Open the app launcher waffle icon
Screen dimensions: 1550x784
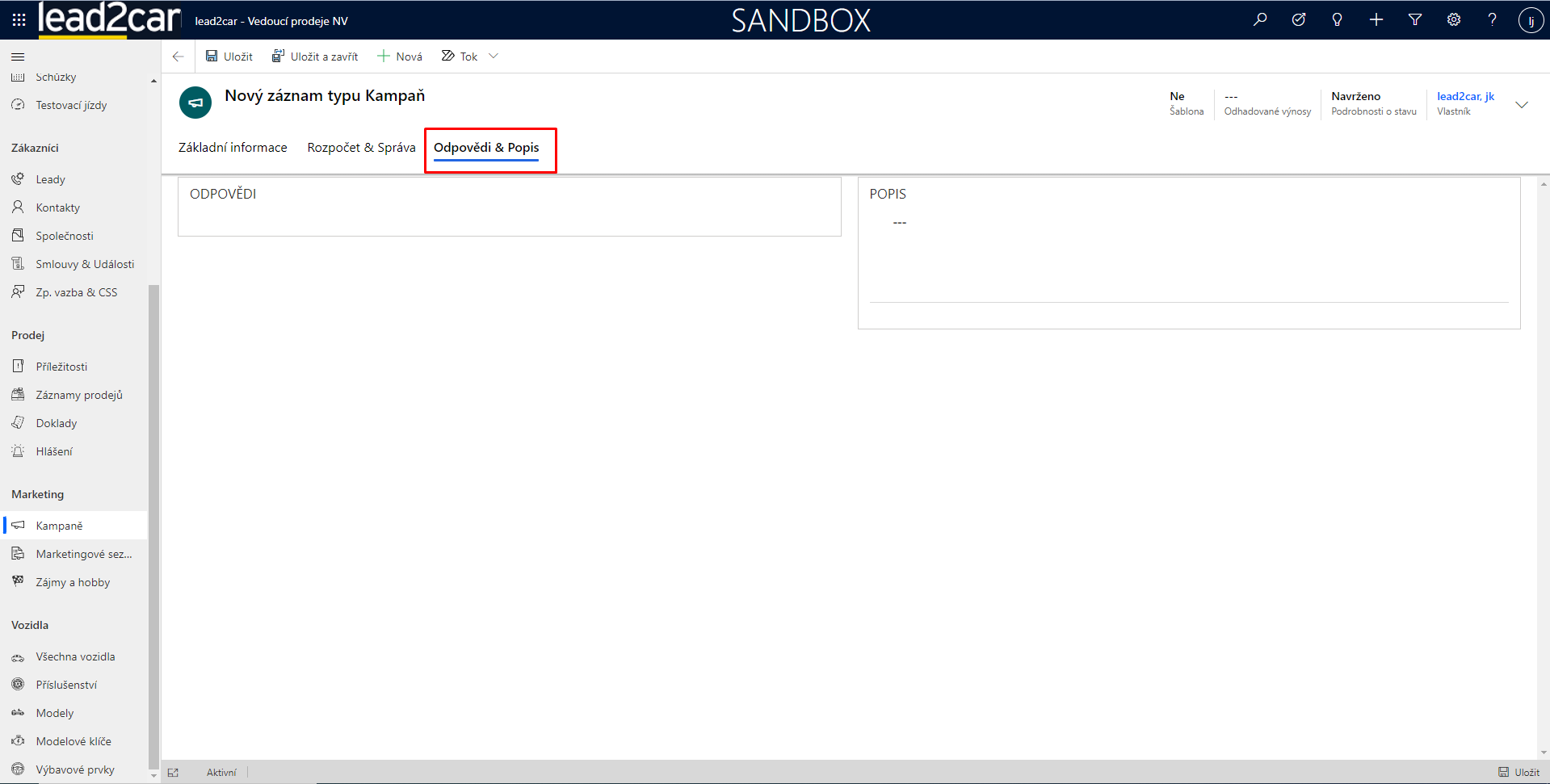pos(19,20)
